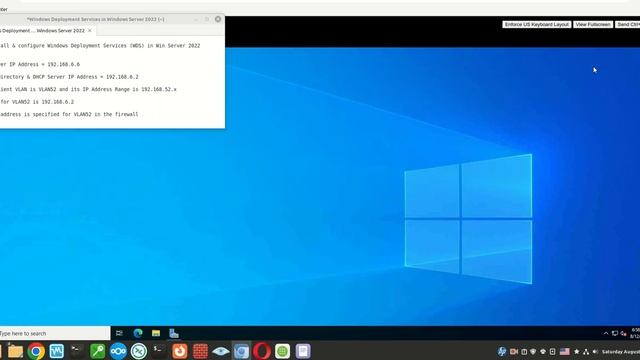
Task: Click line ending 'Win Server 2022'
Action: (100, 46)
